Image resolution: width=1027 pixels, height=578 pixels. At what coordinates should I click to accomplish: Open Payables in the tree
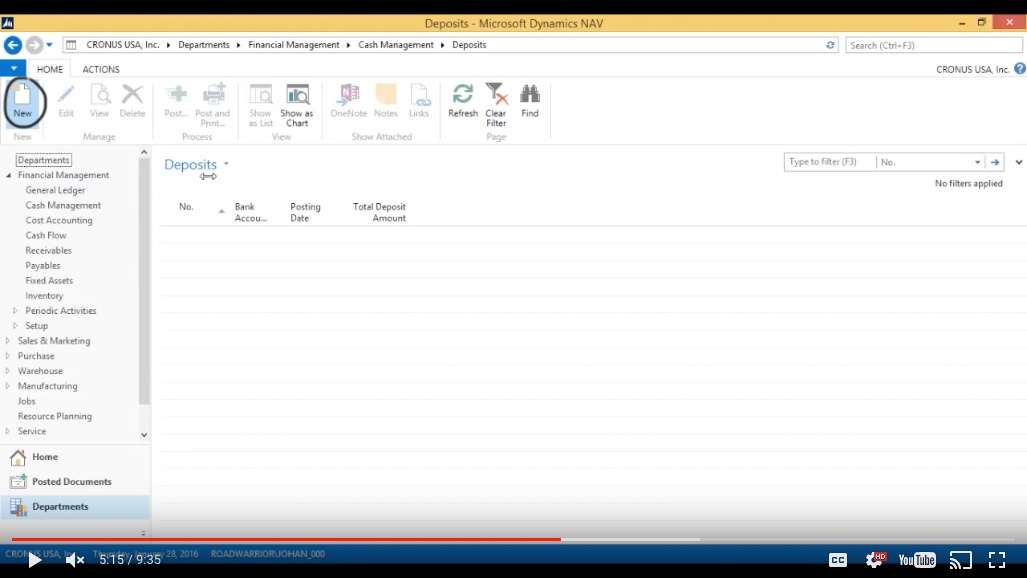(x=43, y=265)
